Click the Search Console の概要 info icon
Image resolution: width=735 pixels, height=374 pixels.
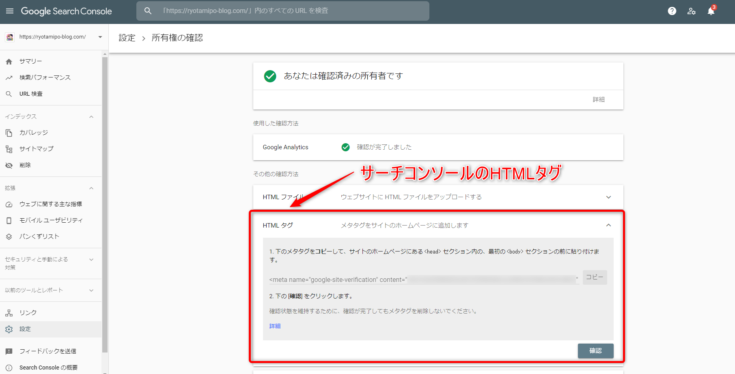(9, 367)
